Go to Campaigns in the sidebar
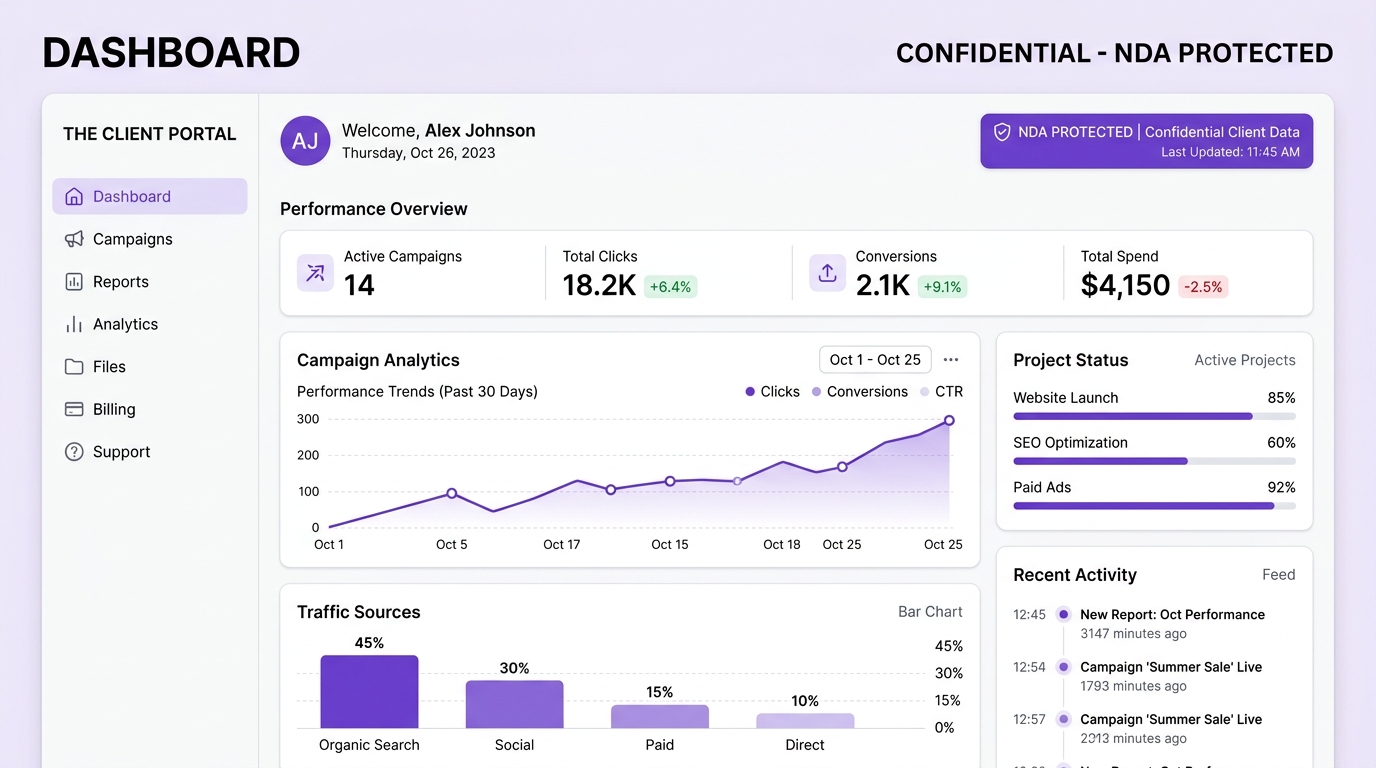Screen dimensions: 1376x768 click(x=150, y=239)
